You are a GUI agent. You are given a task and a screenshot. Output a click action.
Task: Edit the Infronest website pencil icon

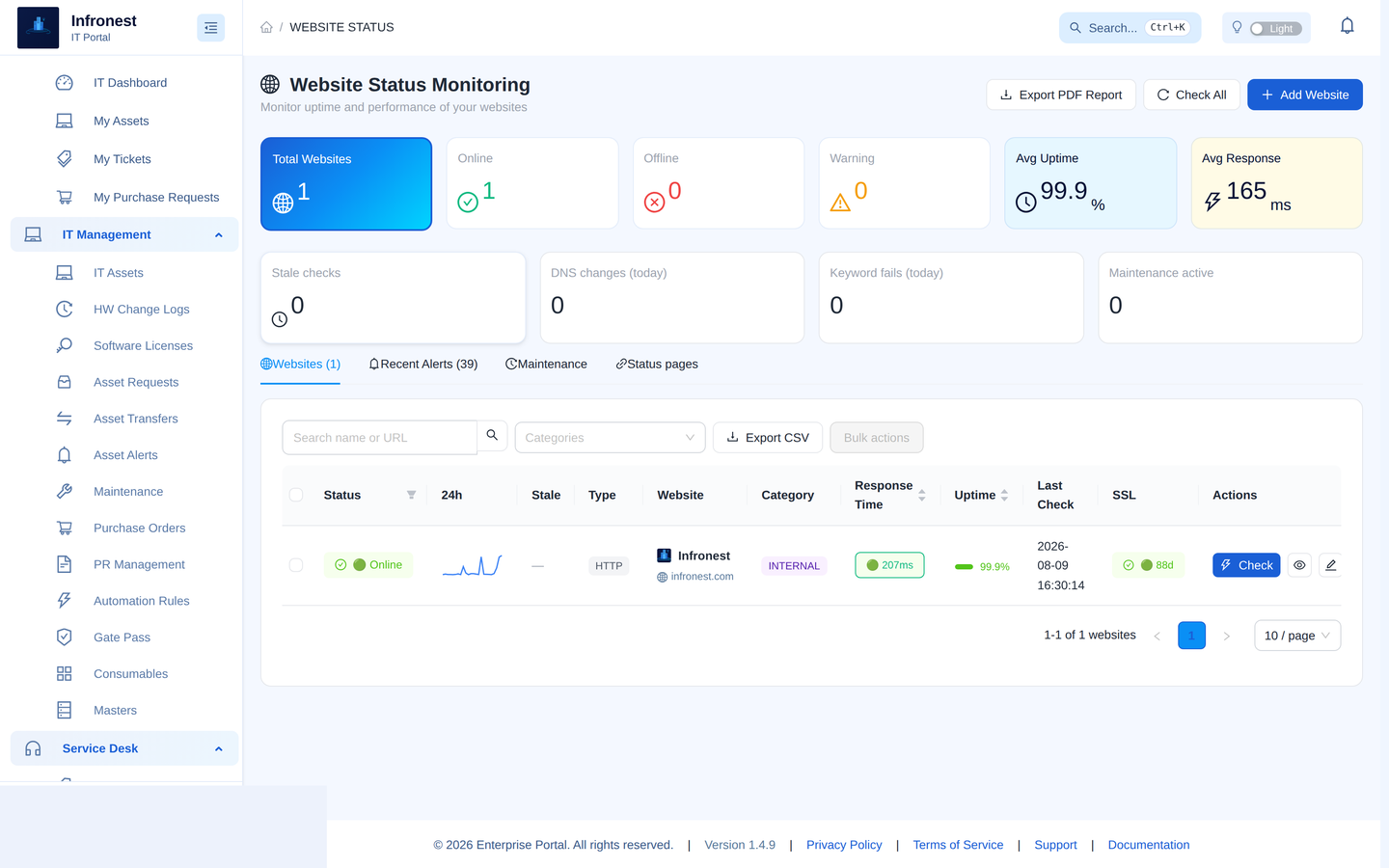coord(1330,565)
